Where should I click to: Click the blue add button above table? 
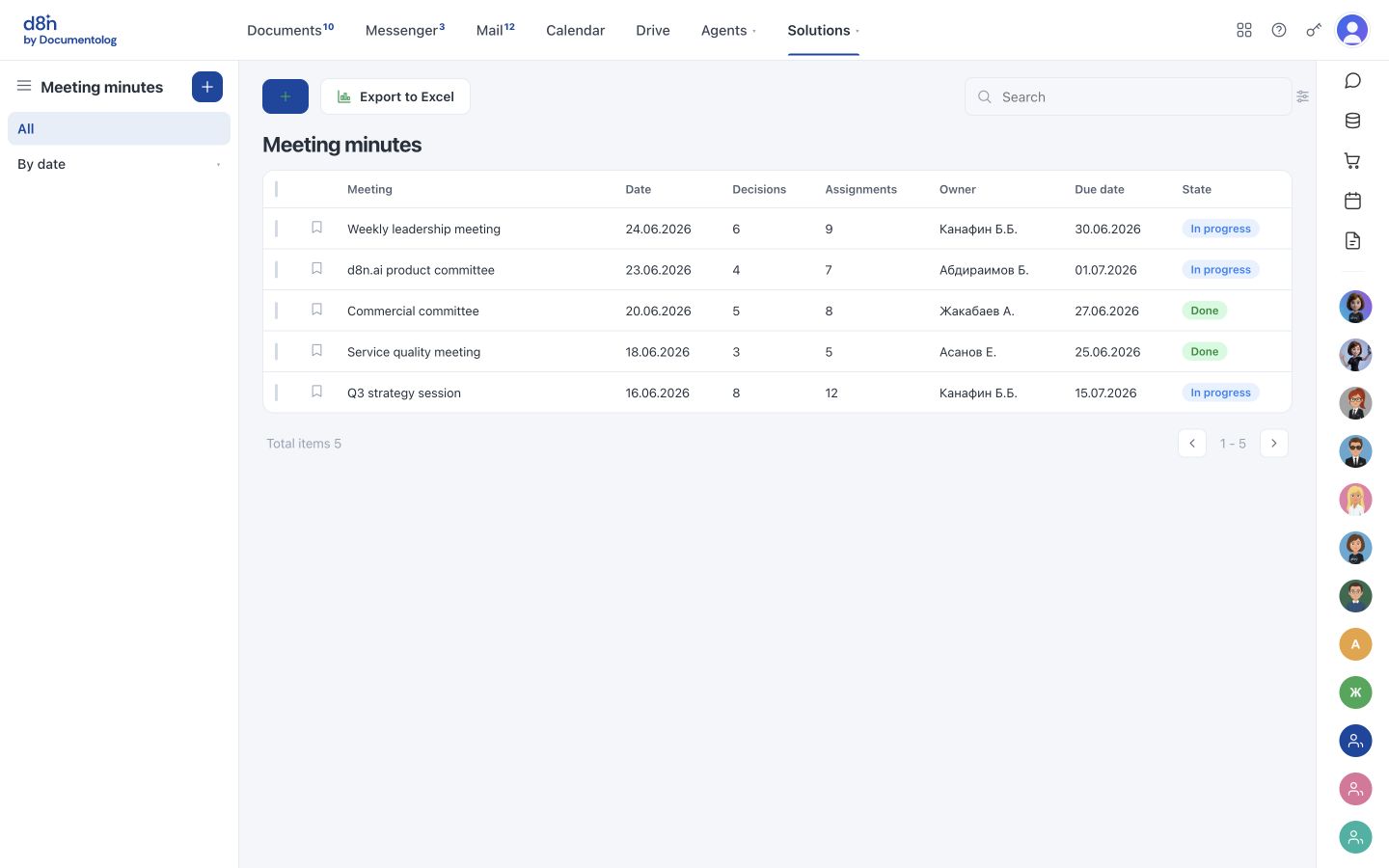286,96
